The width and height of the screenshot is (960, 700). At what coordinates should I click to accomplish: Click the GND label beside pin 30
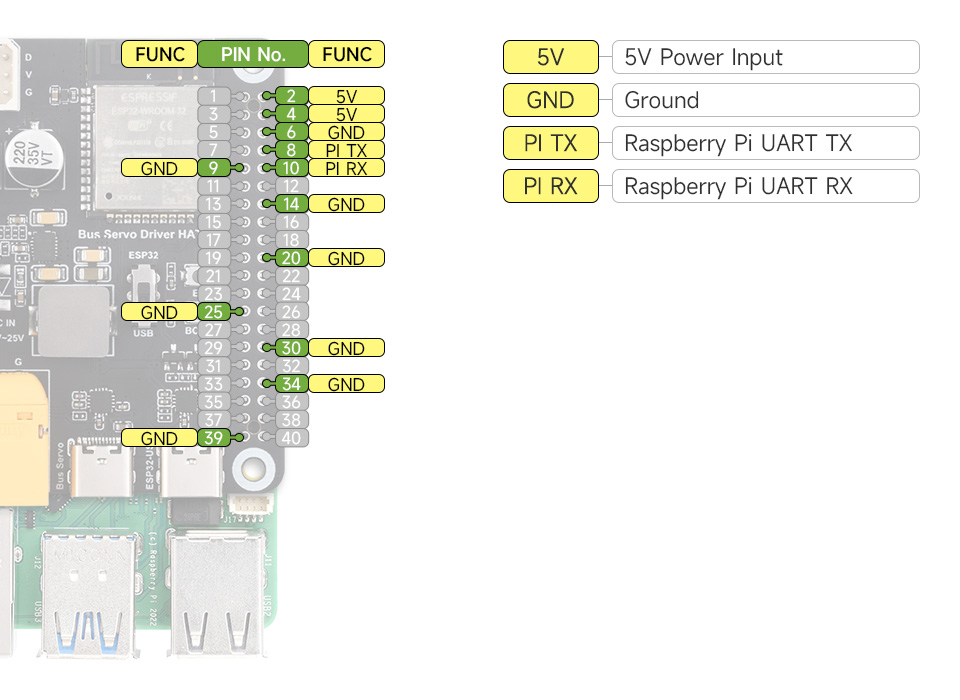(x=347, y=348)
